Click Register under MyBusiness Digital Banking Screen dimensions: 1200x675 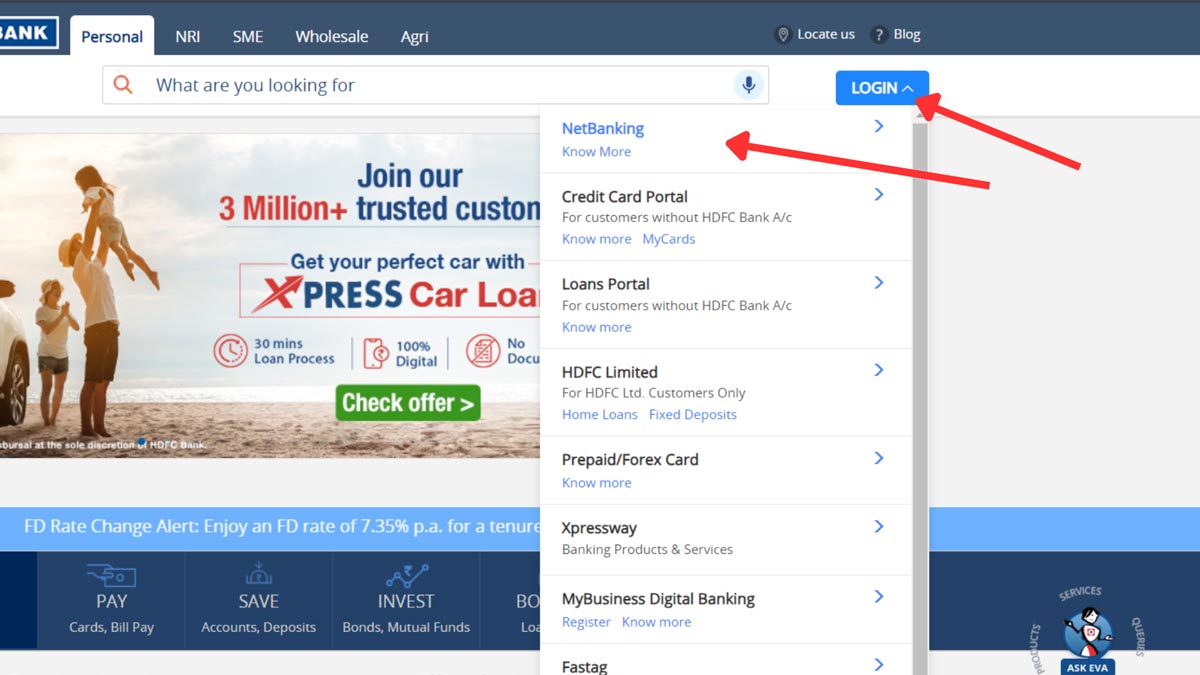585,621
